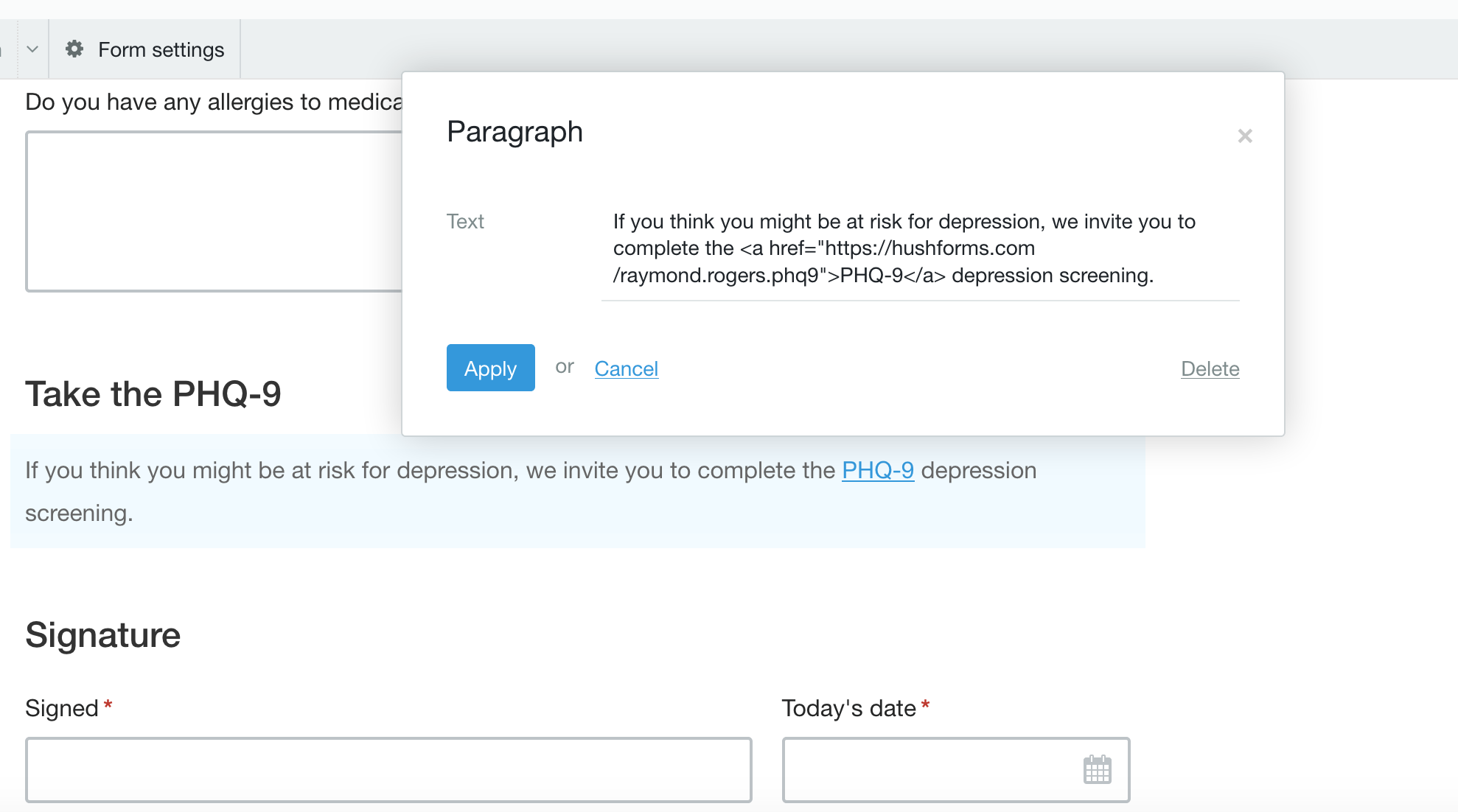1458x812 pixels.
Task: Click the Today's date input field
Action: pos(929,770)
